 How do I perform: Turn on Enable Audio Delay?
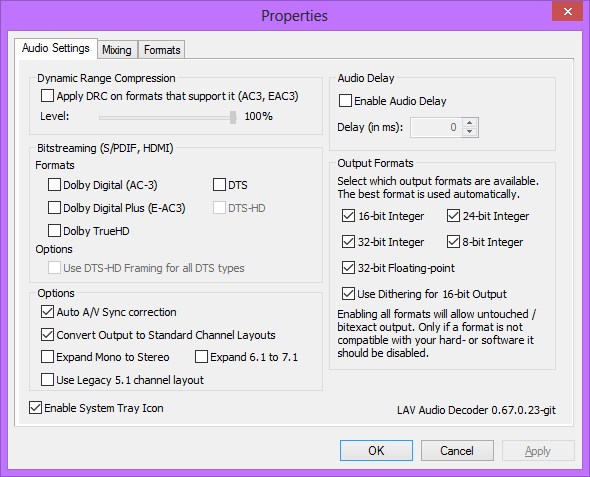(x=345, y=101)
